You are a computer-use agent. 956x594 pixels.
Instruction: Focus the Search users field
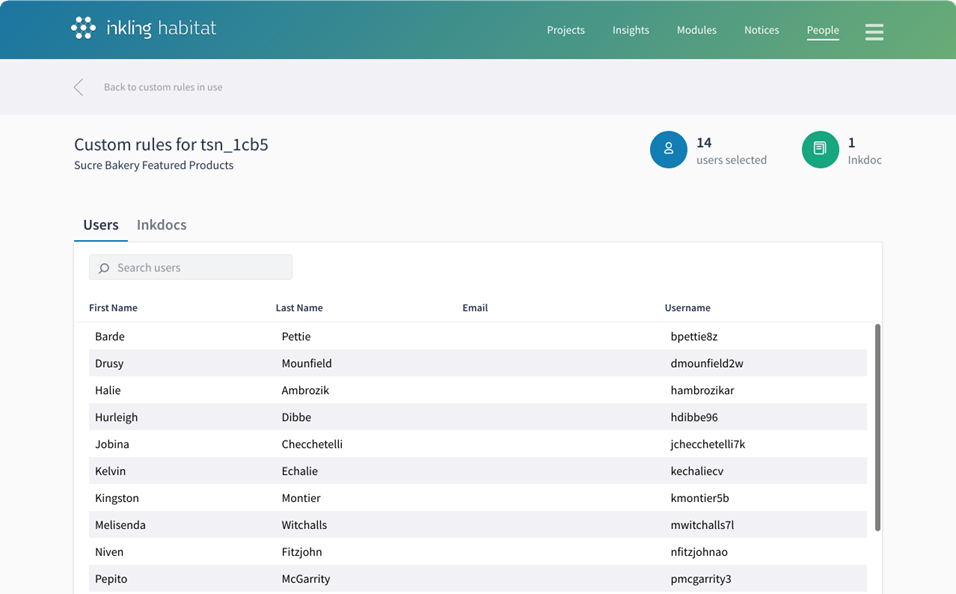coord(200,268)
